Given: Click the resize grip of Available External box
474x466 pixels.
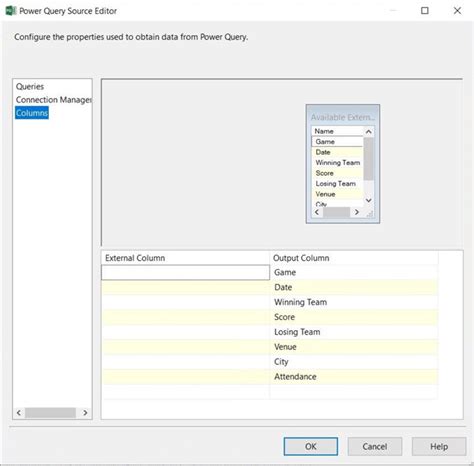Looking at the screenshot, I should pyautogui.click(x=369, y=214).
